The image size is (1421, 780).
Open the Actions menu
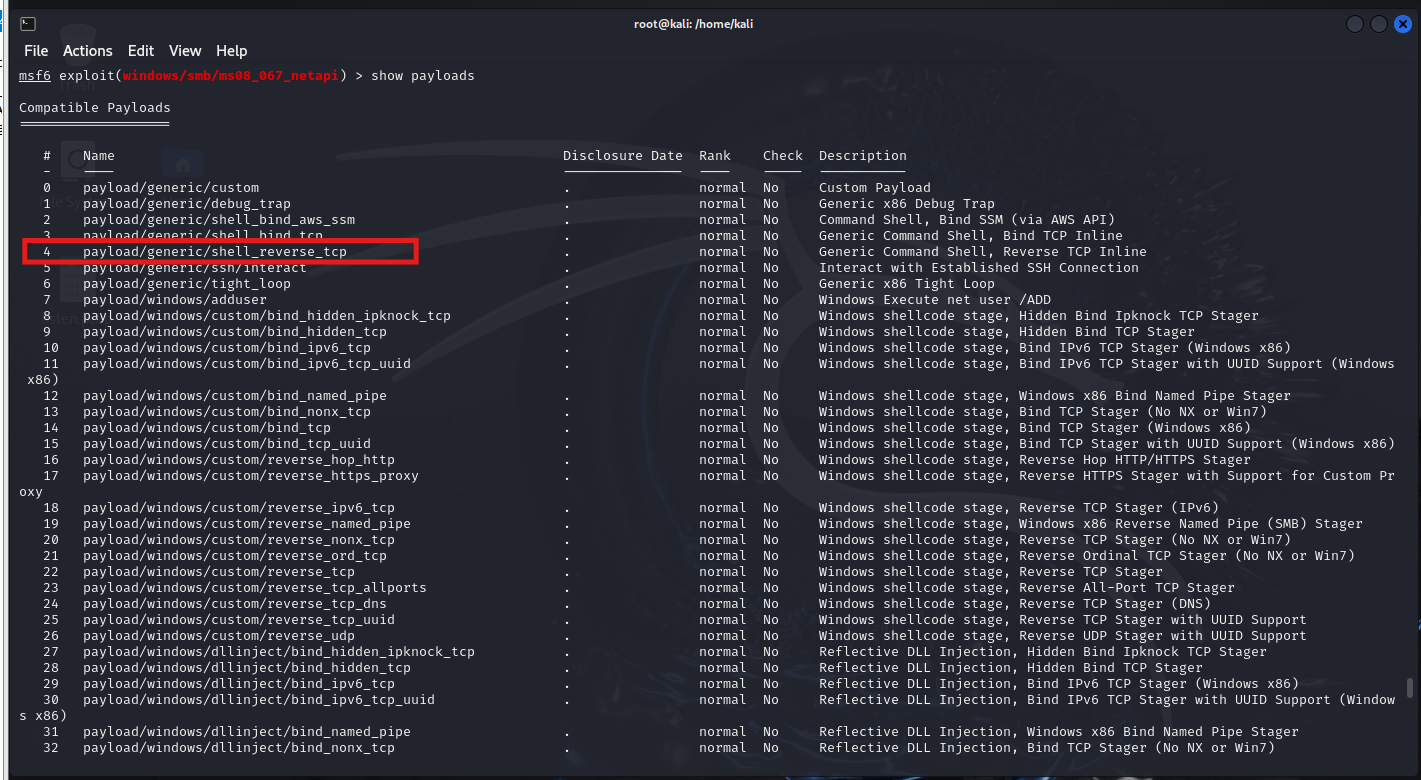pyautogui.click(x=88, y=51)
